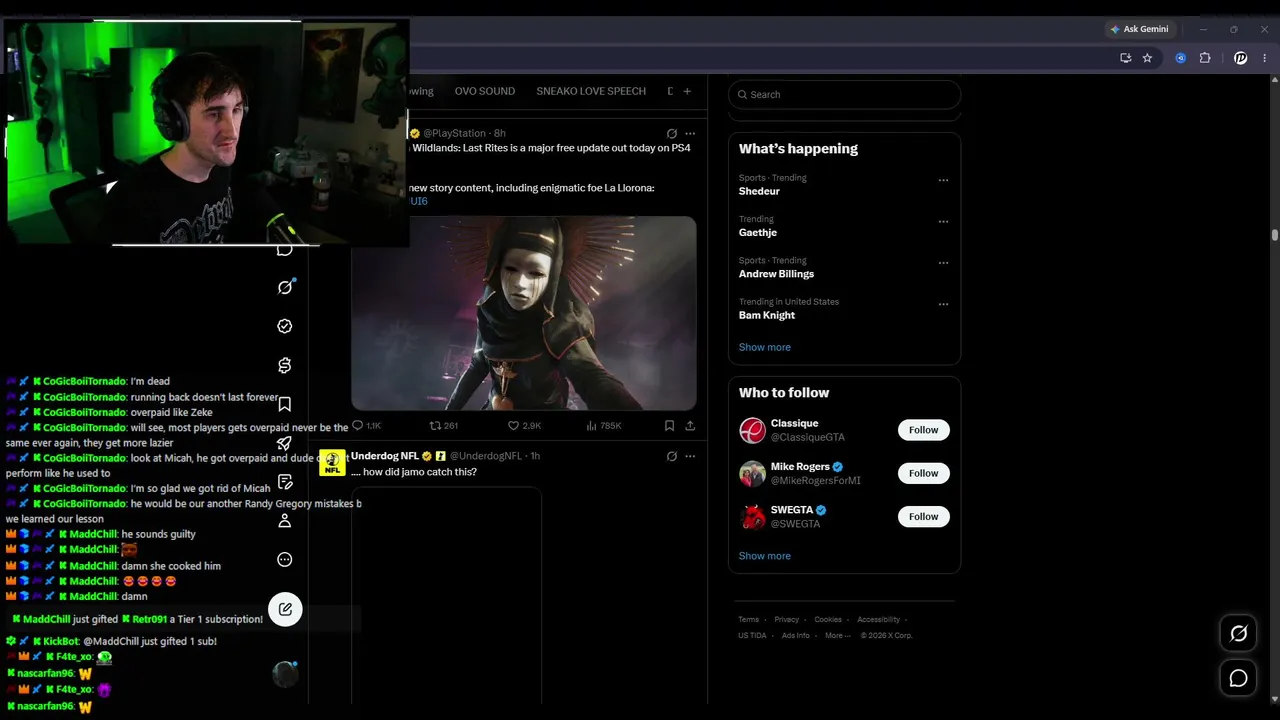1280x720 pixels.
Task: Open the Privacy footer link
Action: click(786, 620)
